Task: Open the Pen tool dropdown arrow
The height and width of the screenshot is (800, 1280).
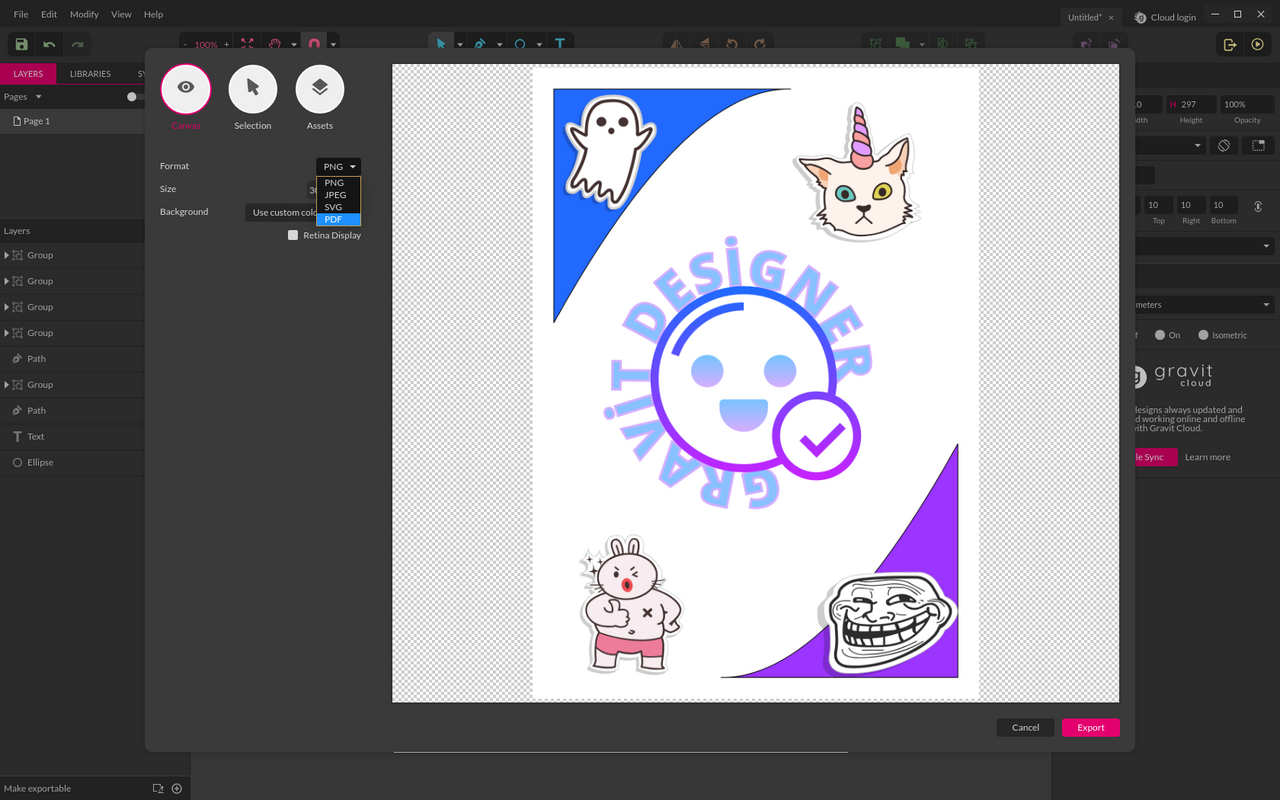Action: 499,44
